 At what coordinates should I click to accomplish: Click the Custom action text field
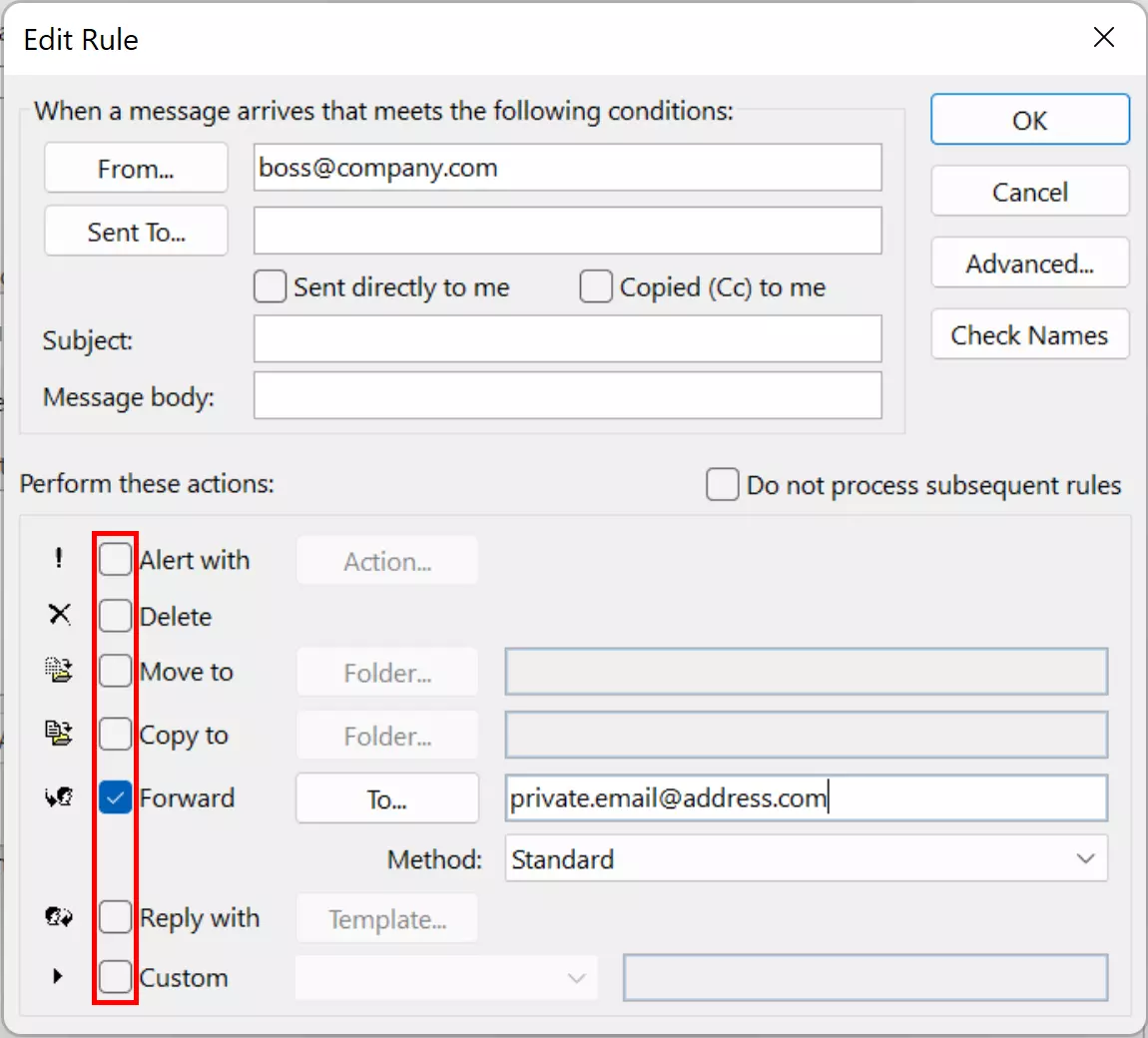(x=864, y=977)
